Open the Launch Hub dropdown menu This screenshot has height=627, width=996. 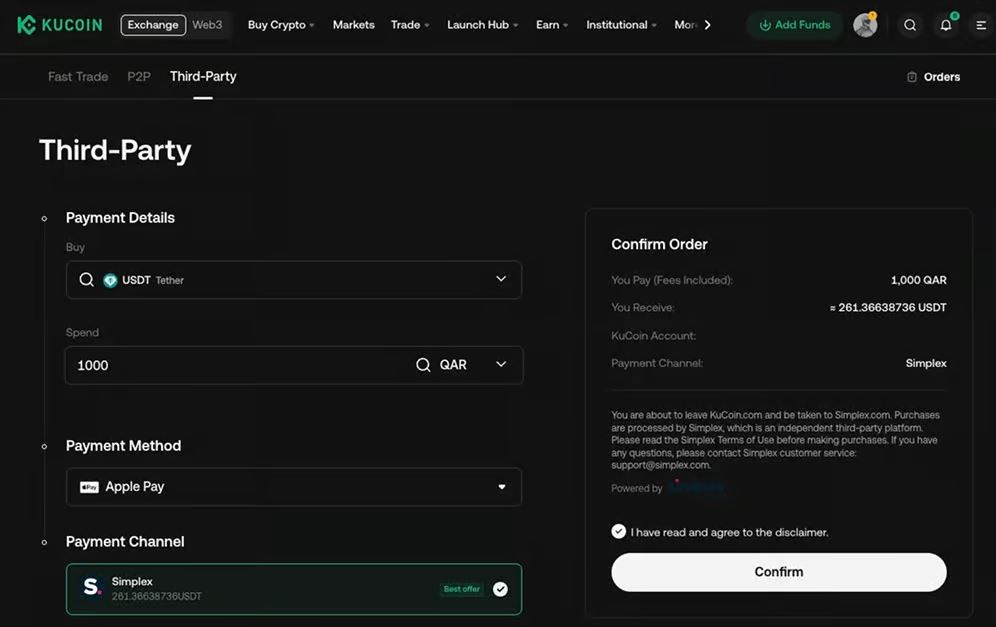point(483,25)
